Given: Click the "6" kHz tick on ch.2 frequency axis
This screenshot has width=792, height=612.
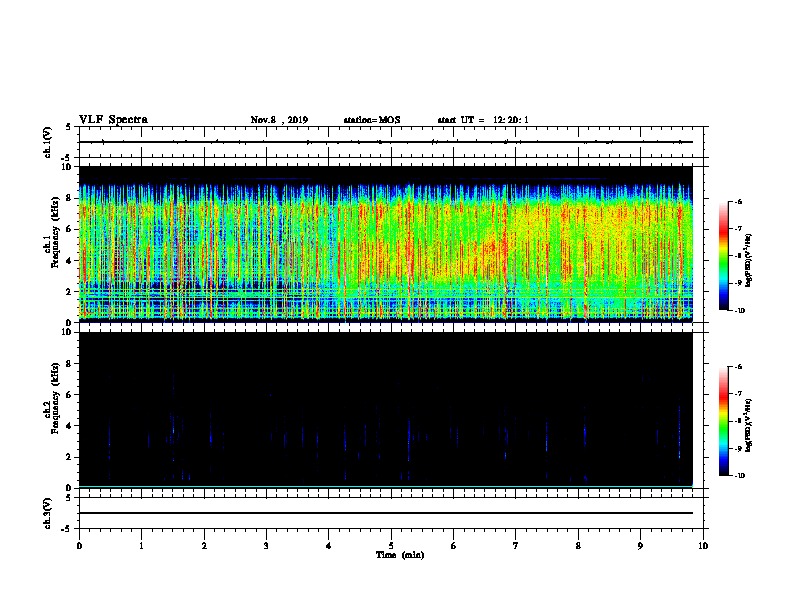Looking at the screenshot, I should (70, 394).
